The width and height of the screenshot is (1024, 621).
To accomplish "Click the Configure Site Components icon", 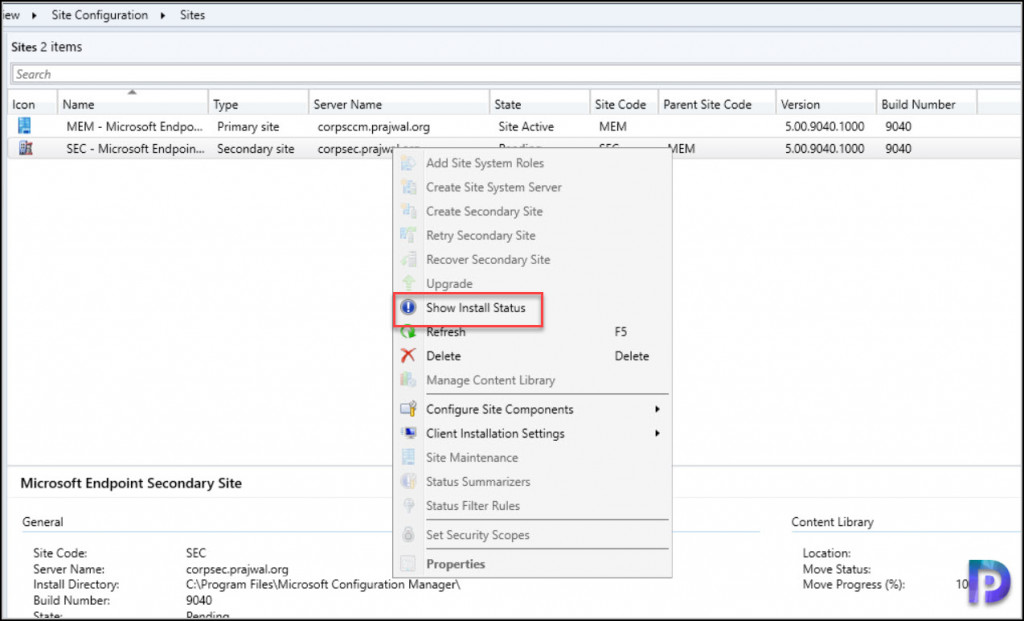I will pos(408,409).
